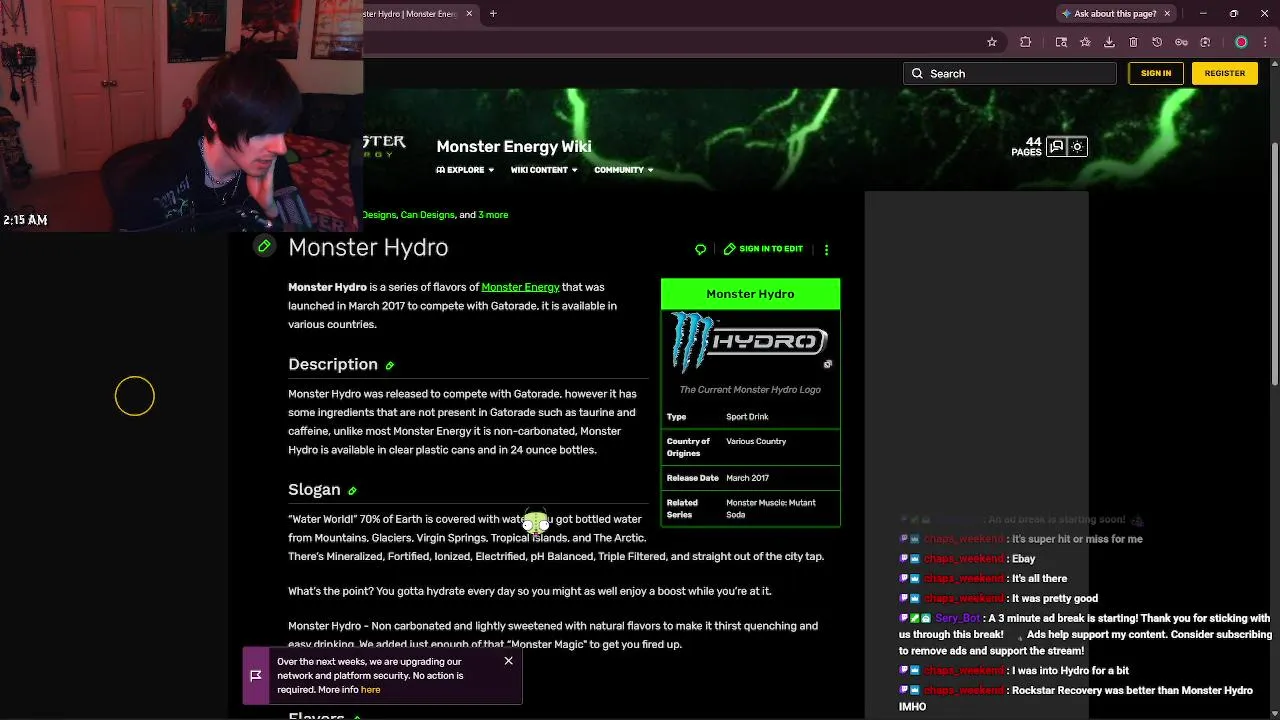
Task: Click Sery_Bot username in chat
Action: click(957, 619)
